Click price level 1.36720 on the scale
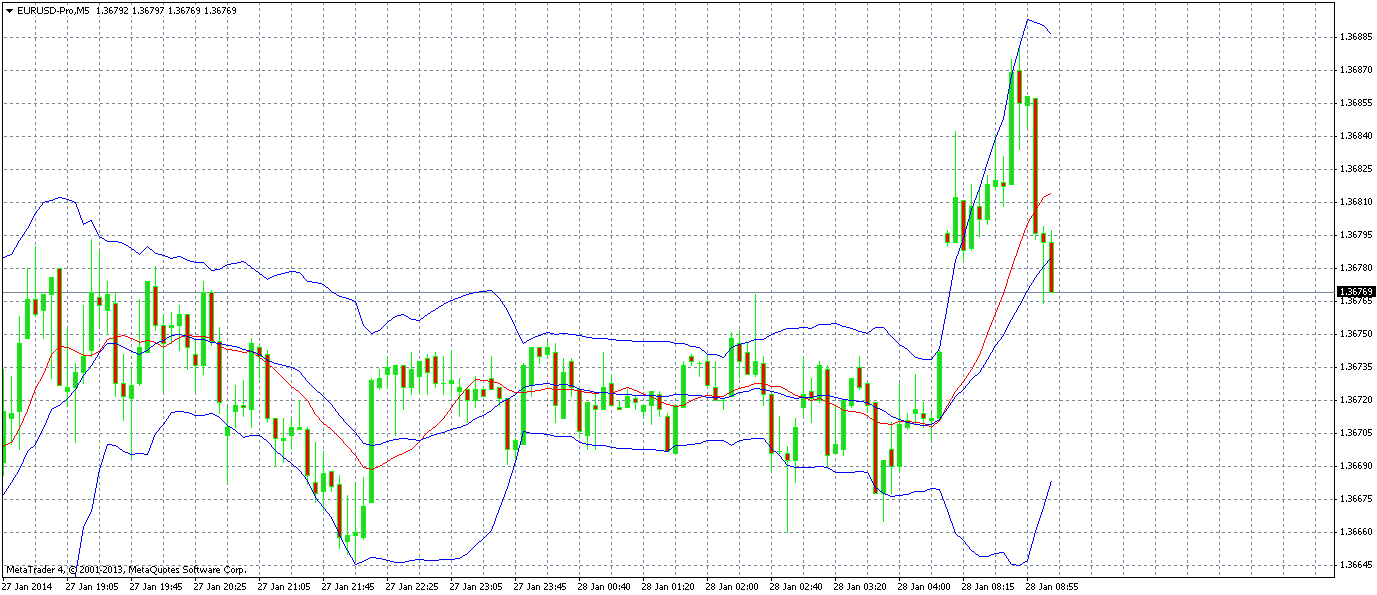The height and width of the screenshot is (595, 1377). [1355, 400]
